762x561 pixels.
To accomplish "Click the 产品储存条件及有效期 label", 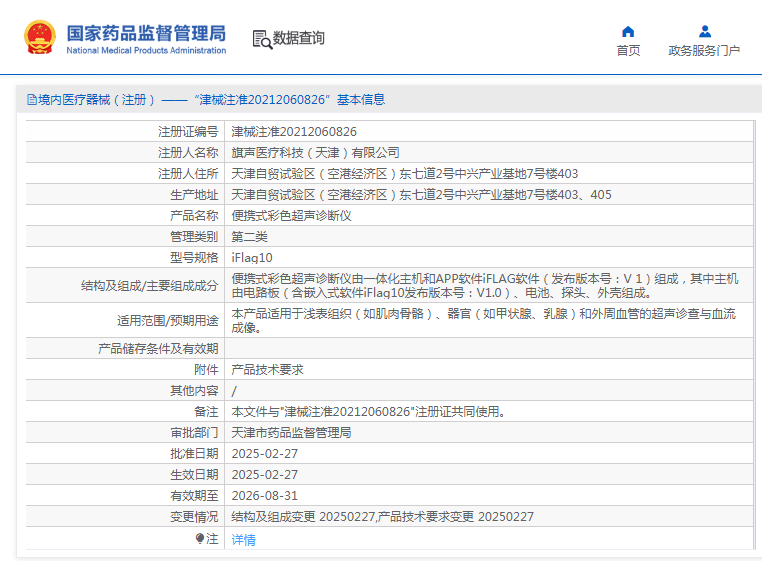I will (158, 349).
